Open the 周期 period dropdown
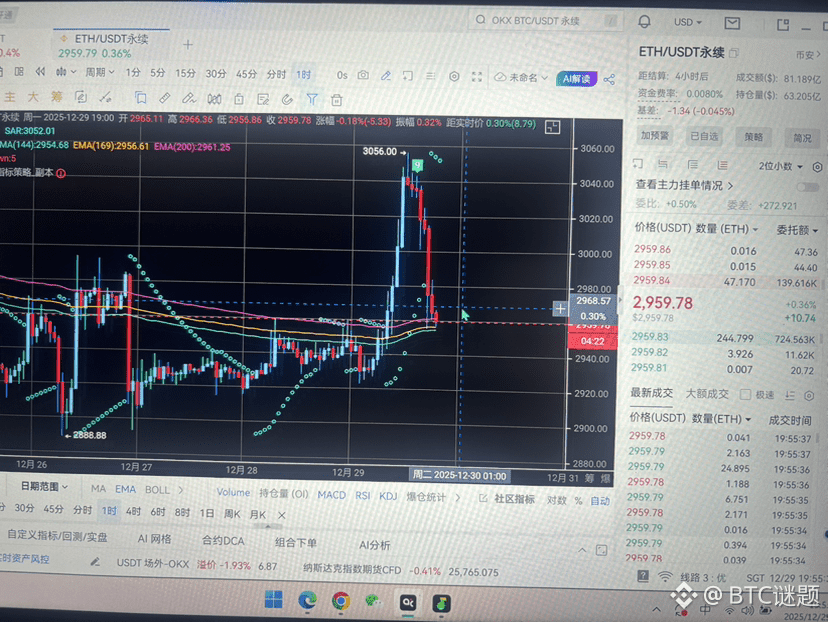The height and width of the screenshot is (622, 828). tap(100, 72)
